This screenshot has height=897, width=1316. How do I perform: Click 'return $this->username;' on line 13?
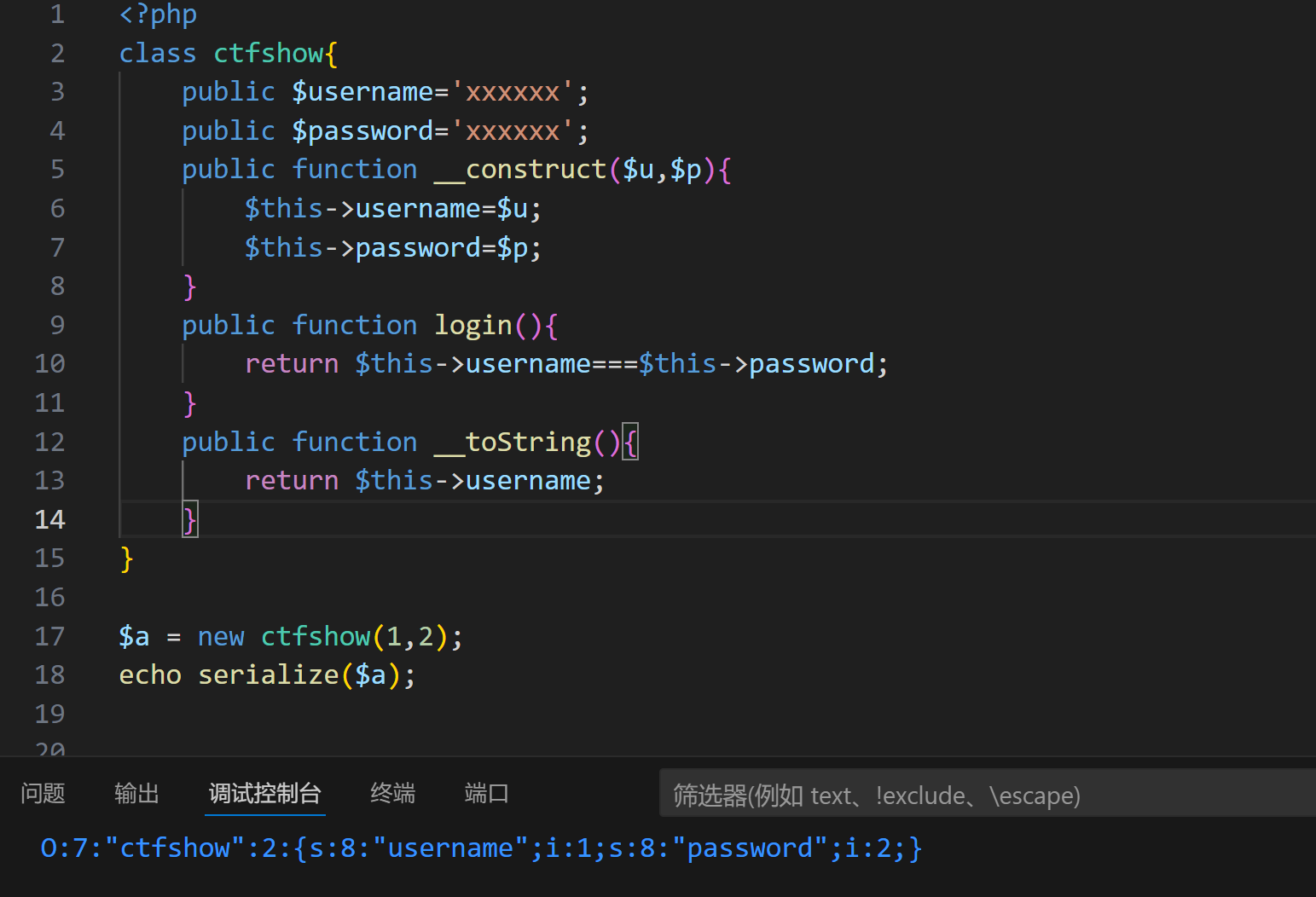425,481
